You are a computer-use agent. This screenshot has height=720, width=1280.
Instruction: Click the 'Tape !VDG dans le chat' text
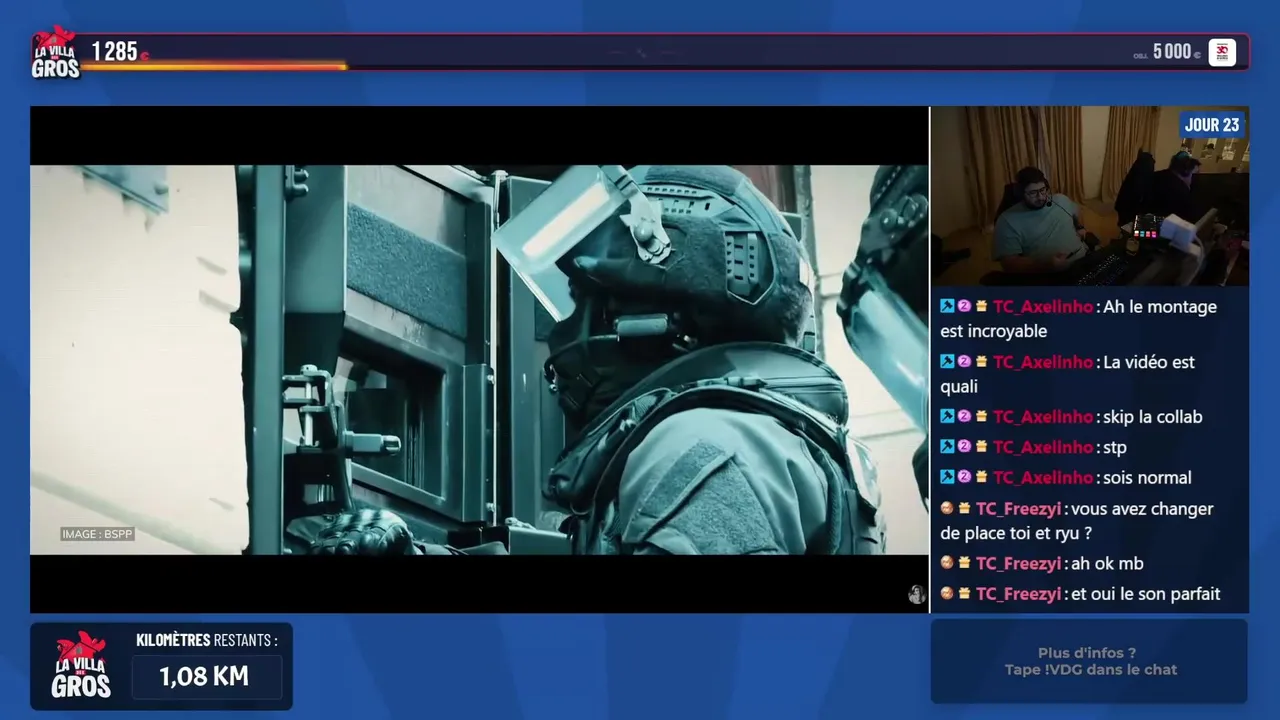pyautogui.click(x=1091, y=670)
